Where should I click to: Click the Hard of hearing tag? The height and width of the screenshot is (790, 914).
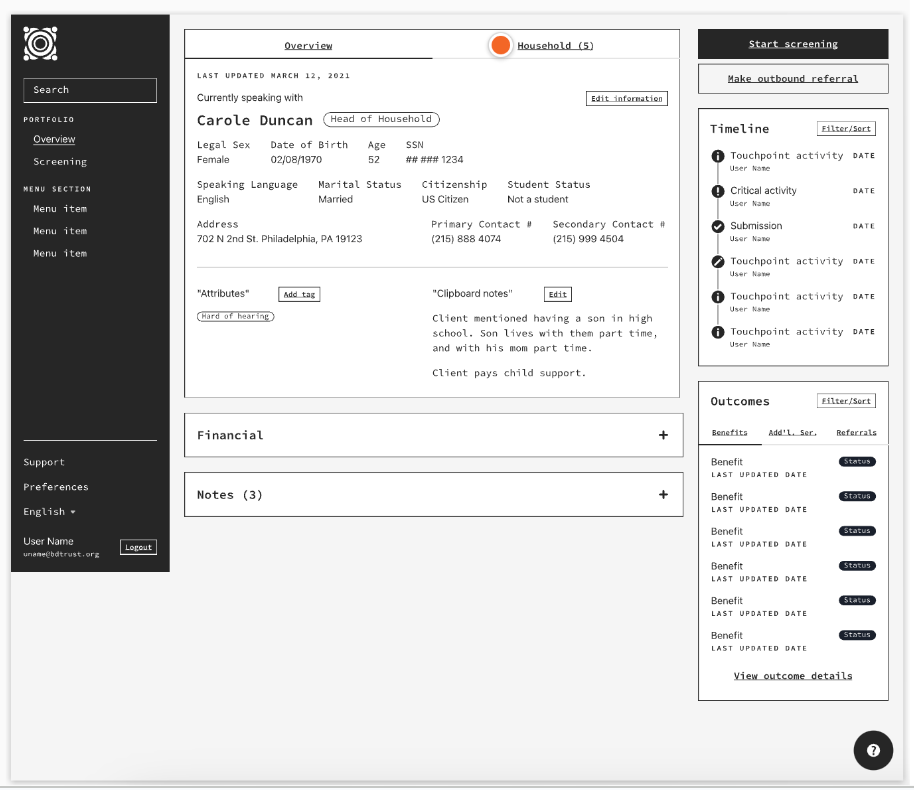pos(235,316)
